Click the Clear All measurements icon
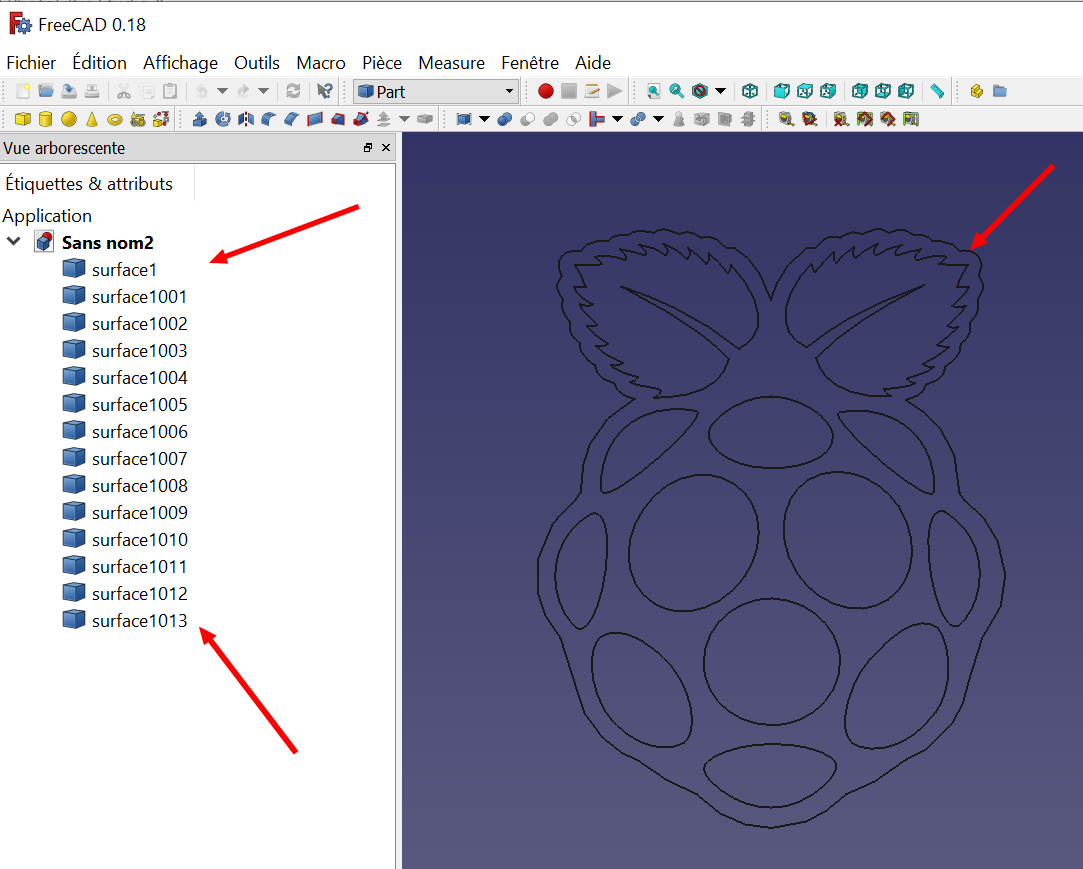1083x869 pixels. click(841, 120)
